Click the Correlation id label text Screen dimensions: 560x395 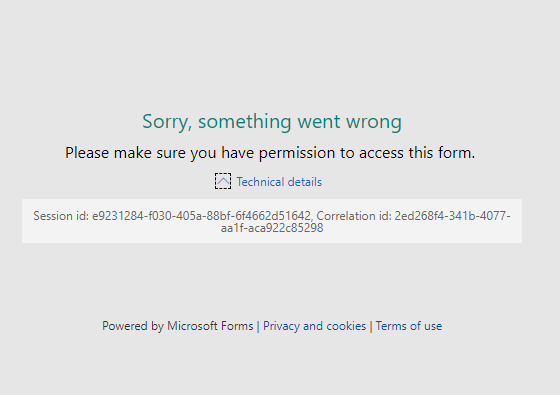point(354,216)
